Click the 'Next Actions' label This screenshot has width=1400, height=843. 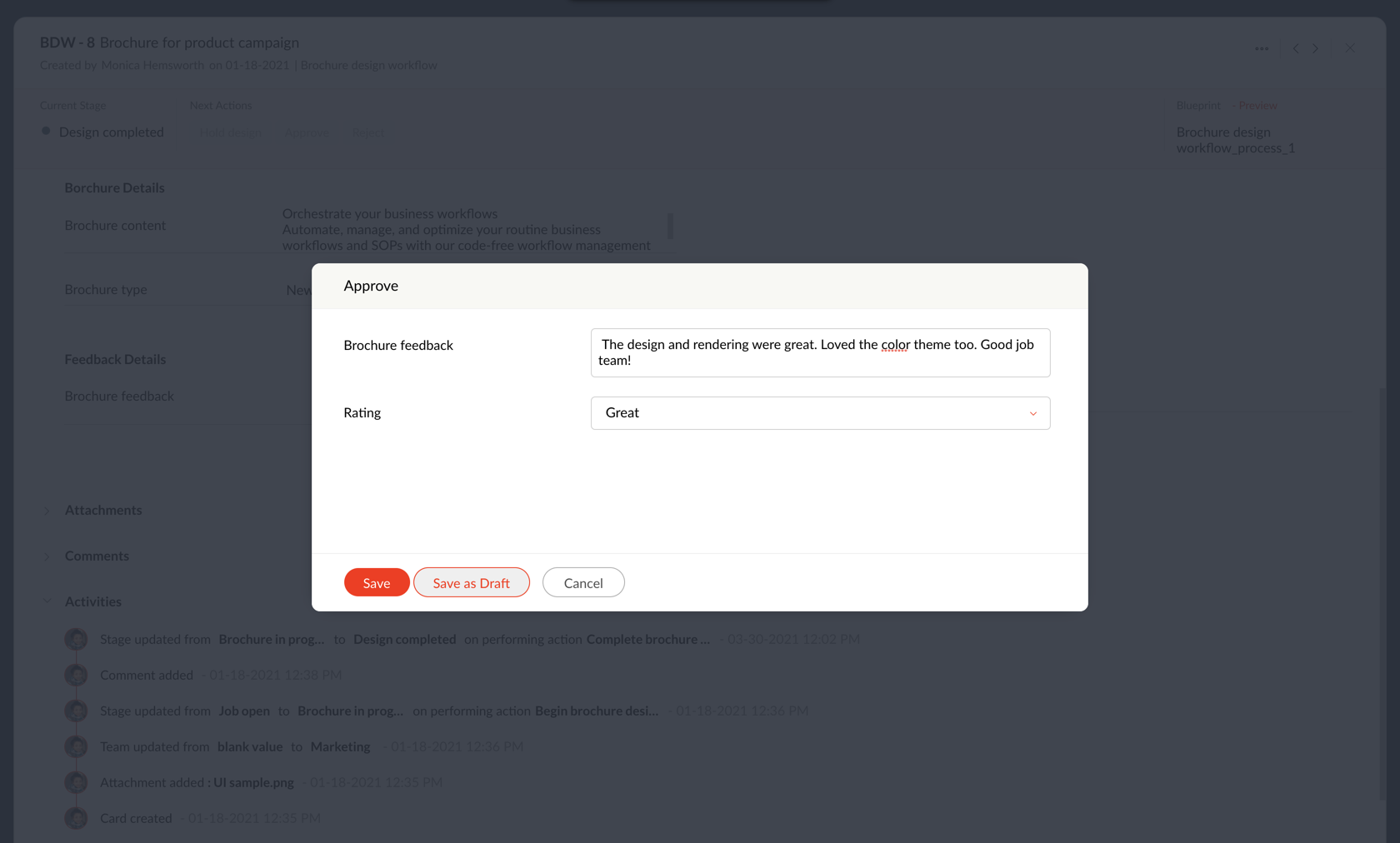click(x=221, y=106)
